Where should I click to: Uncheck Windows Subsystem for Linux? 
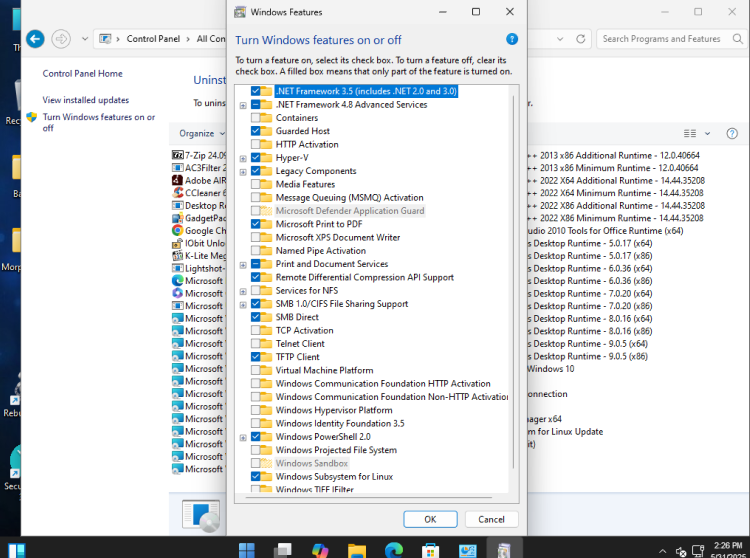[x=255, y=476]
